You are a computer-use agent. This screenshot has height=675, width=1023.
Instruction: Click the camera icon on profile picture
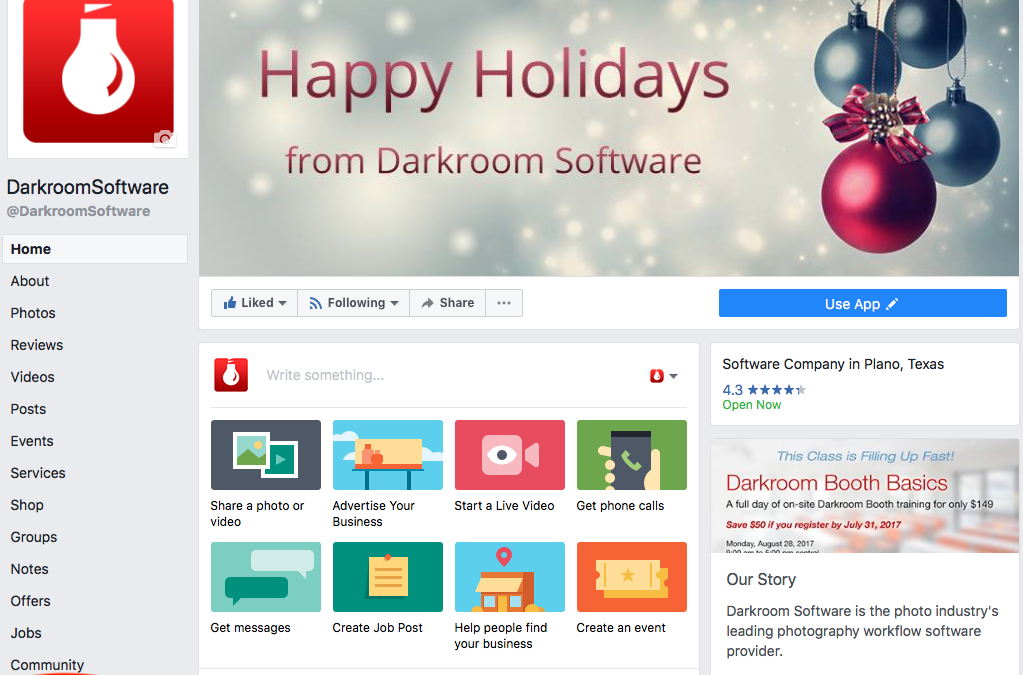(x=164, y=138)
